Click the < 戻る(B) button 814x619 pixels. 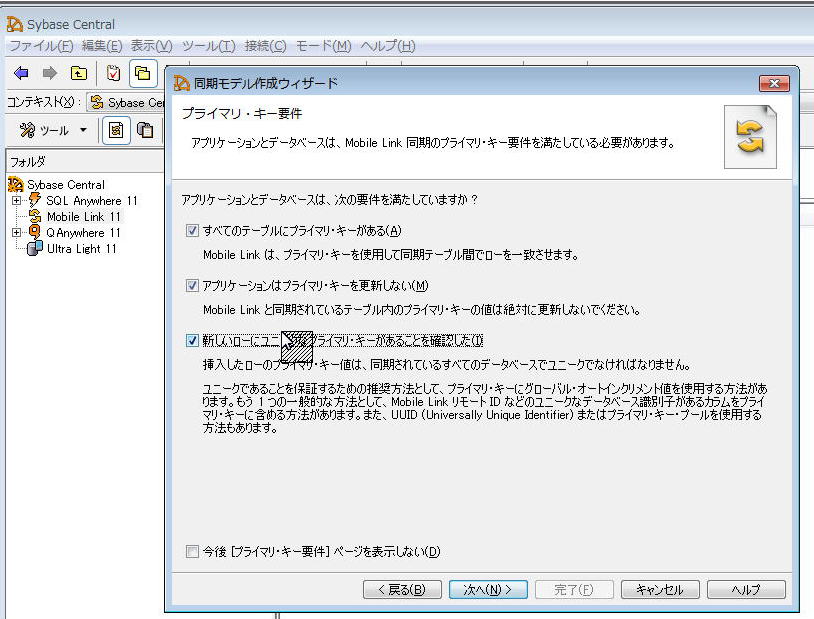[402, 589]
